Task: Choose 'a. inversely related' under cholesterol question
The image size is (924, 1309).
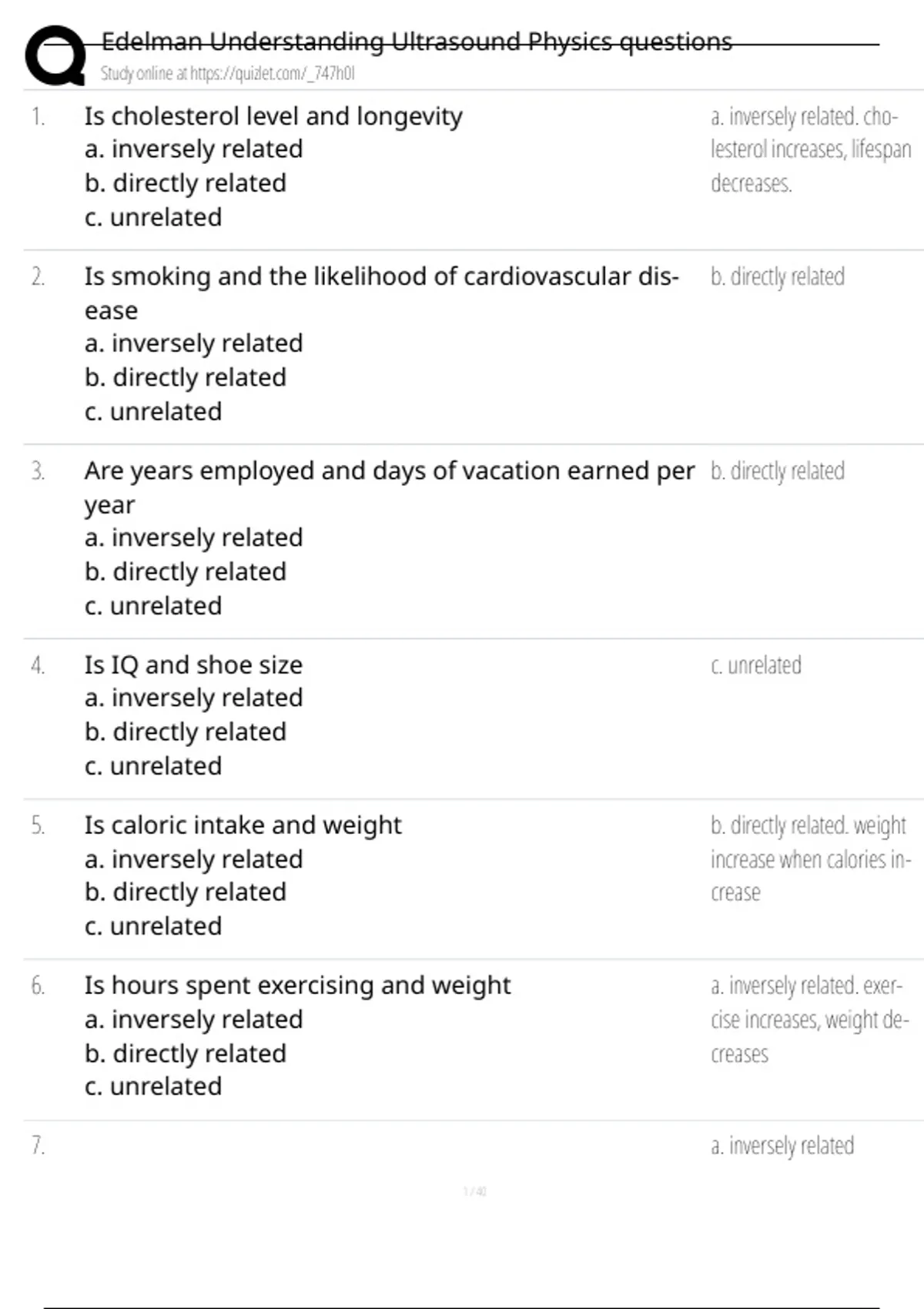Action: pos(193,149)
